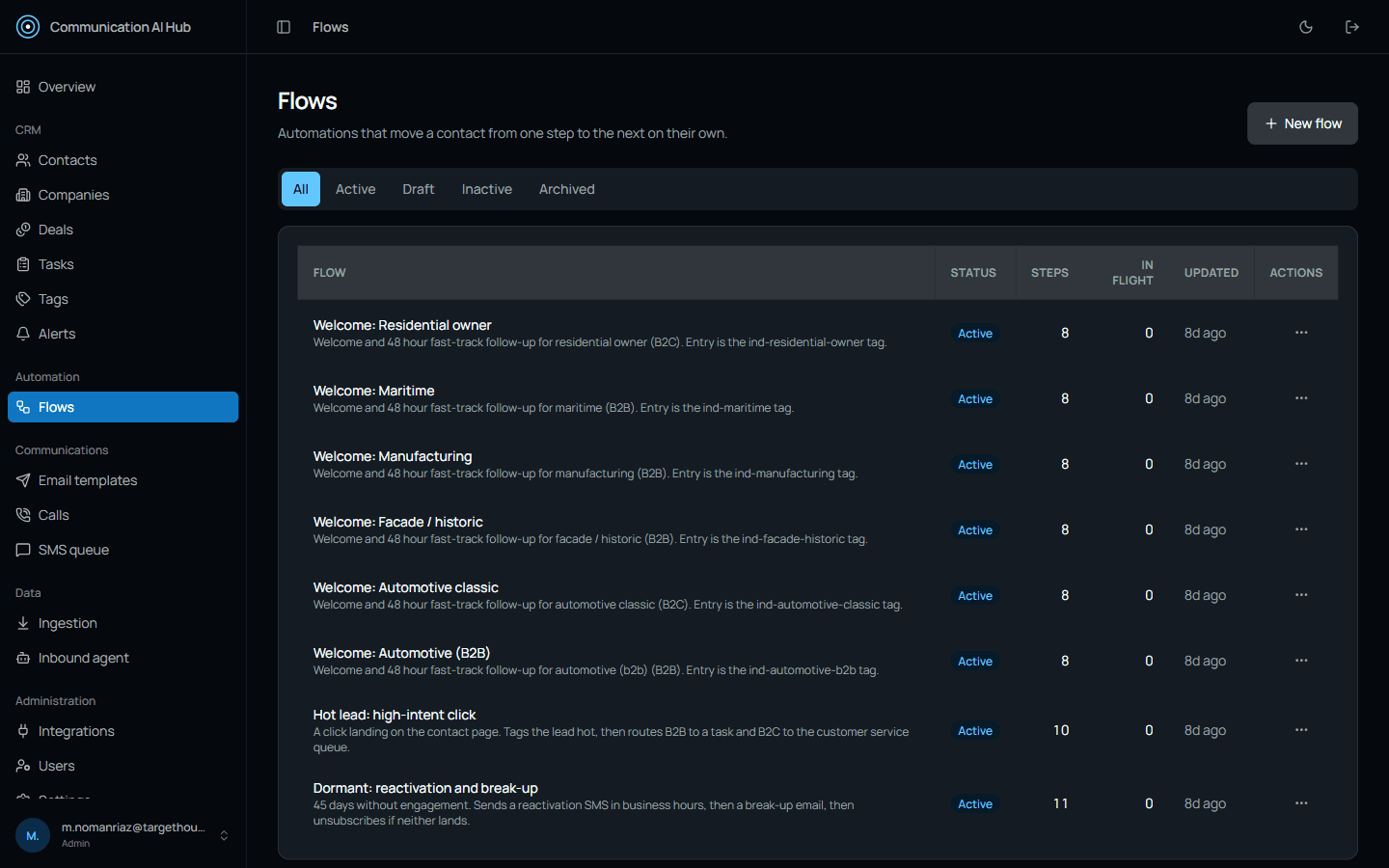Switch to the Draft filter tab
The image size is (1389, 868).
pyautogui.click(x=419, y=189)
